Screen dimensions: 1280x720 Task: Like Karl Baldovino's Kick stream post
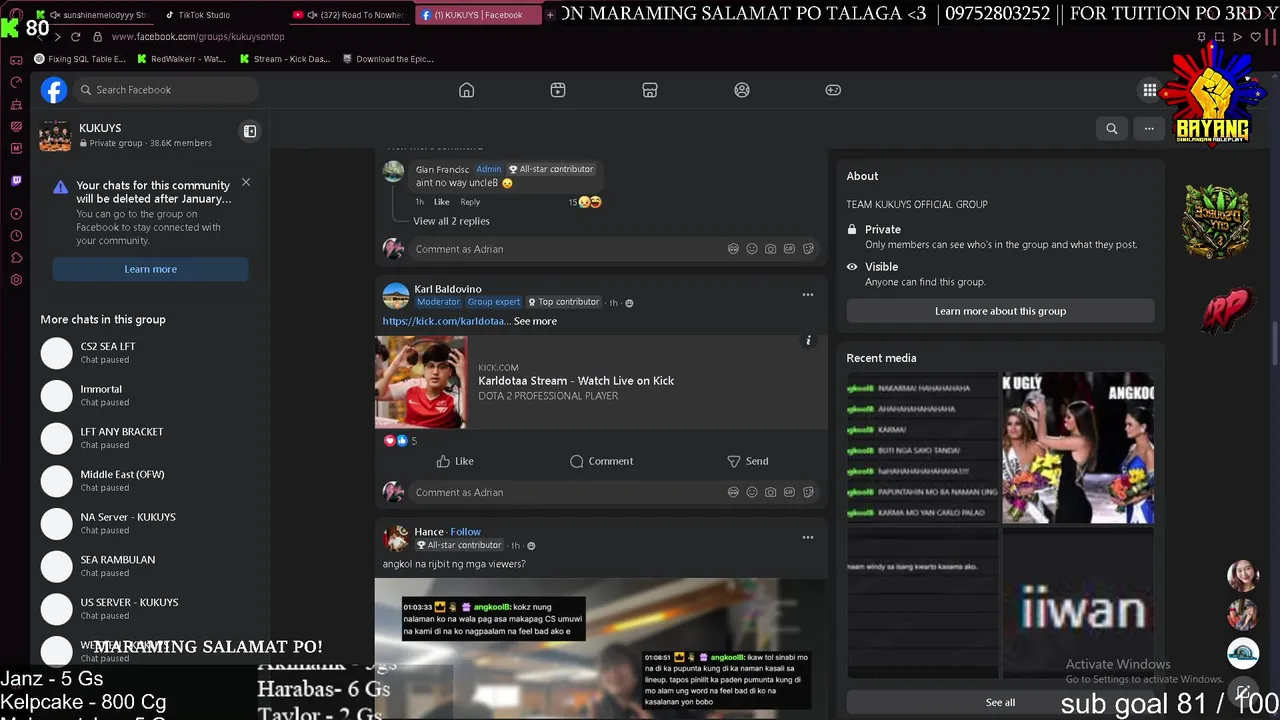pos(455,461)
